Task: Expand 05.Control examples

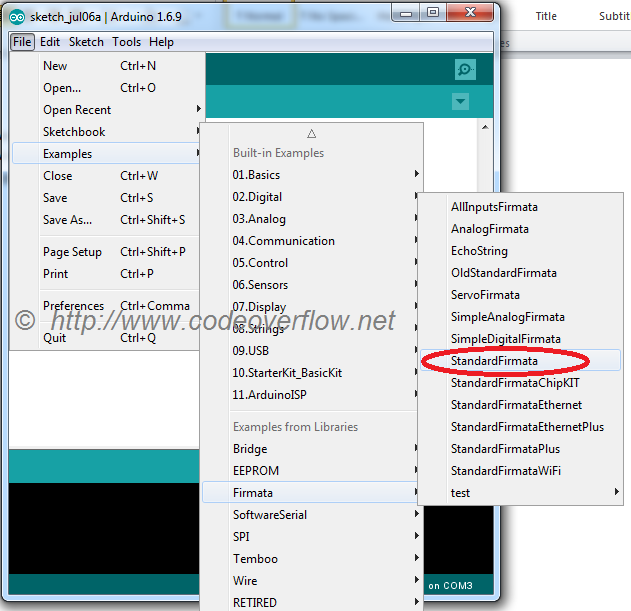Action: tap(311, 263)
